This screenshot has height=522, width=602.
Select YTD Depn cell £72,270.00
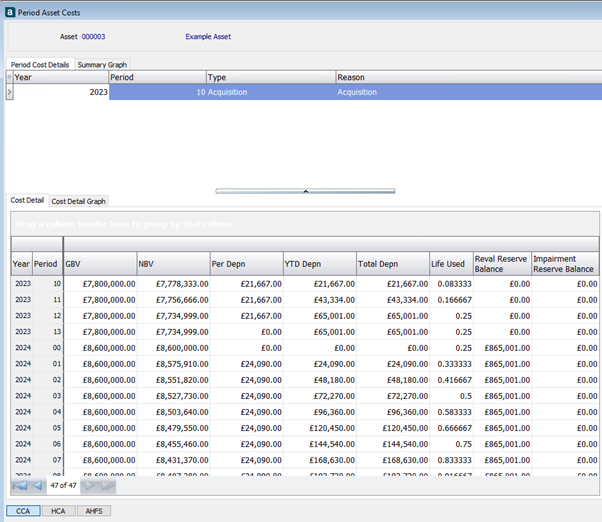click(x=320, y=396)
